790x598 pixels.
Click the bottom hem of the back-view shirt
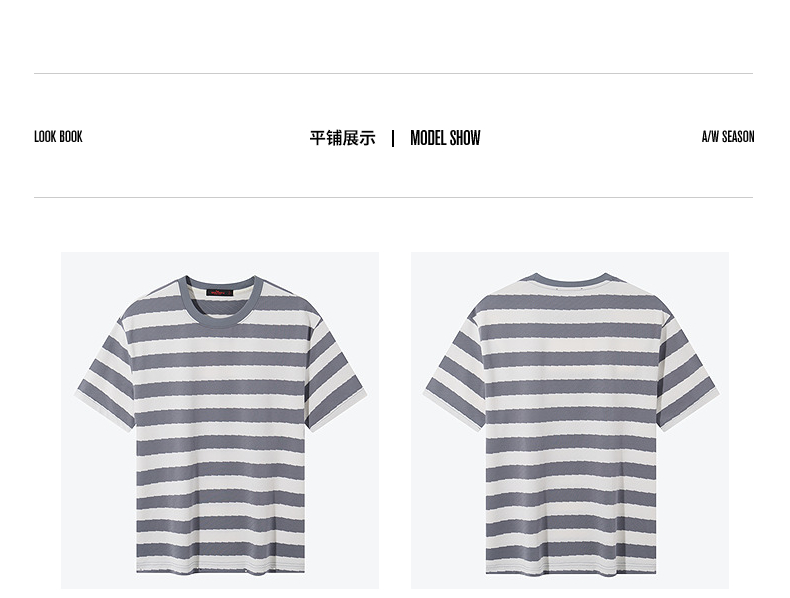click(571, 566)
